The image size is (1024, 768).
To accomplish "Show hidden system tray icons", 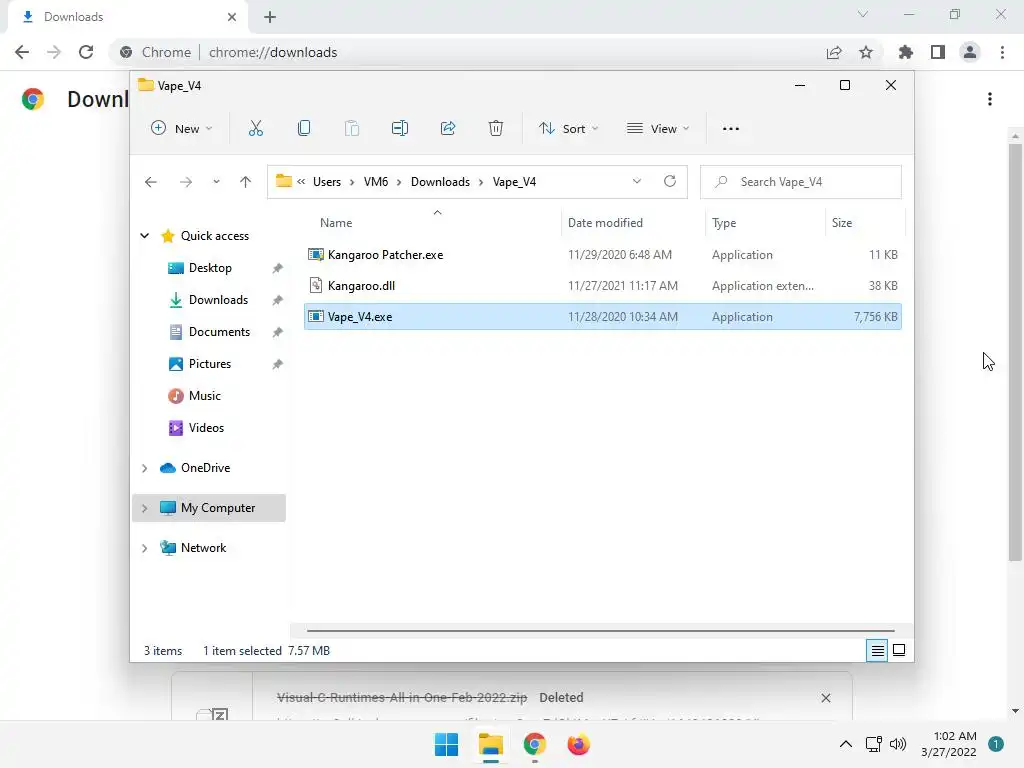I will click(x=846, y=744).
